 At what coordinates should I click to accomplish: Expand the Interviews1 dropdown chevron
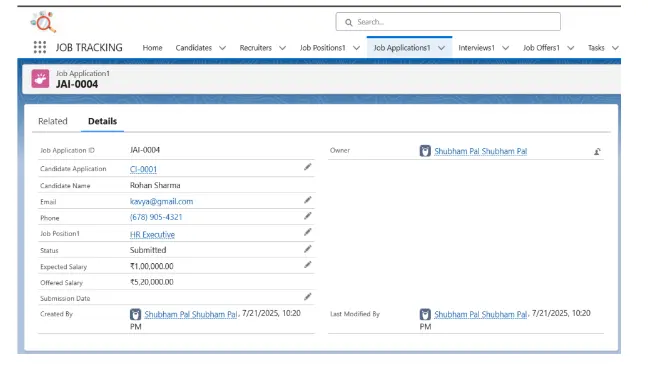pyautogui.click(x=505, y=48)
